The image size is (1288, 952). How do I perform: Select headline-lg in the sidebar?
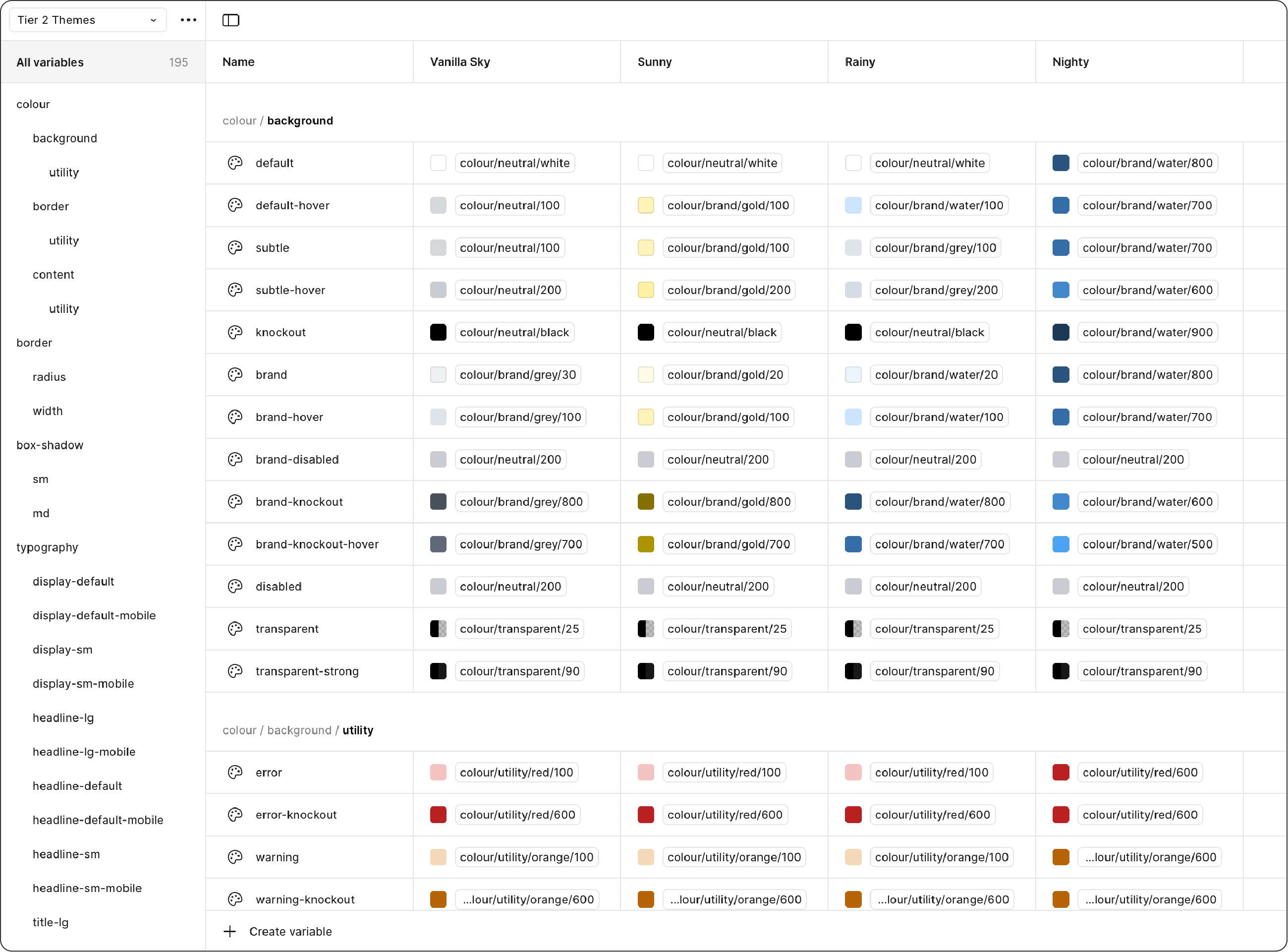63,717
